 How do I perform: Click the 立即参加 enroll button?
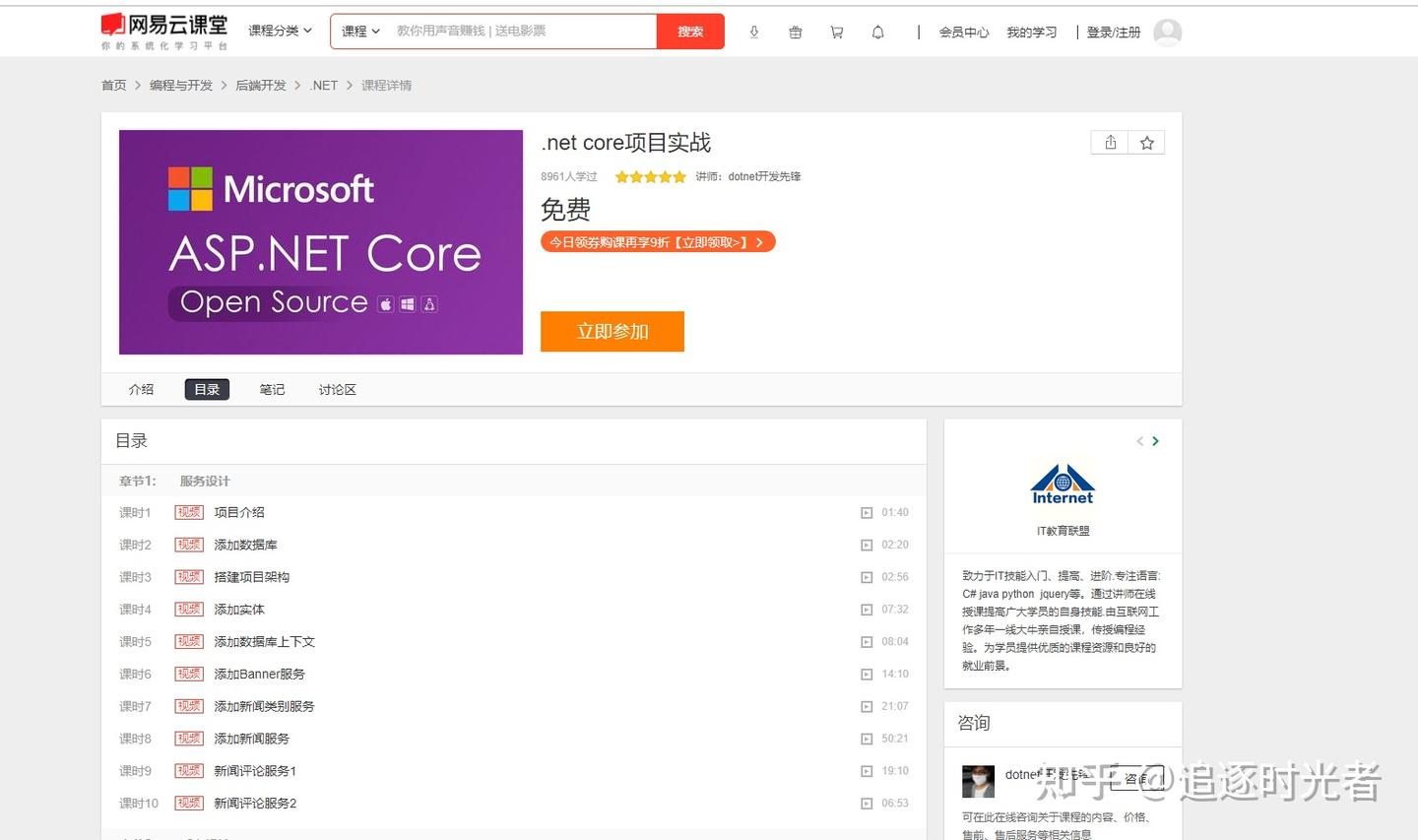coord(612,331)
